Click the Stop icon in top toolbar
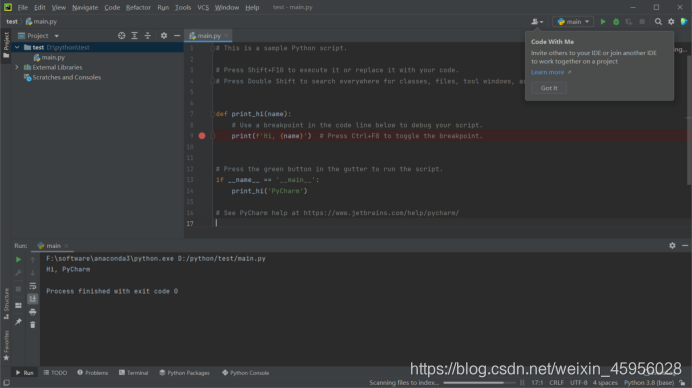Image resolution: width=692 pixels, height=388 pixels. (x=642, y=22)
